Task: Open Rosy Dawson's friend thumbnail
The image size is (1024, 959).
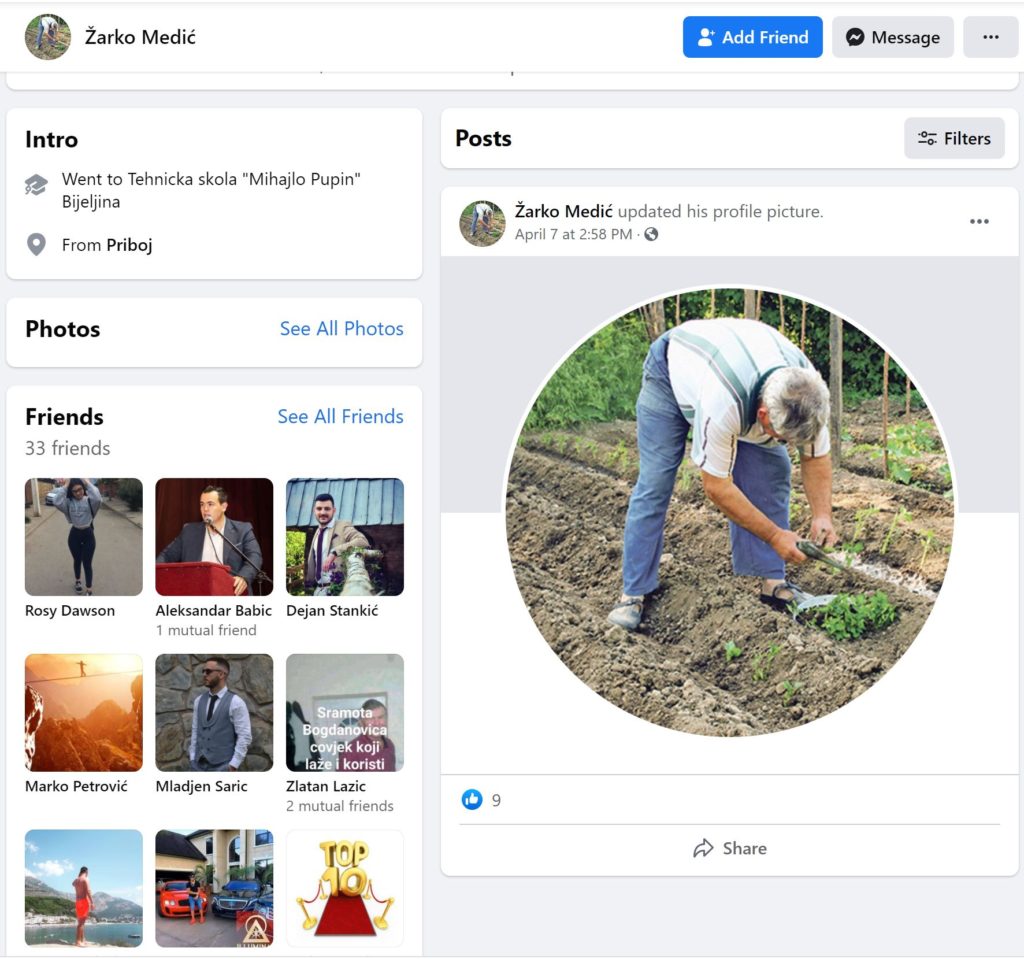Action: 84,537
